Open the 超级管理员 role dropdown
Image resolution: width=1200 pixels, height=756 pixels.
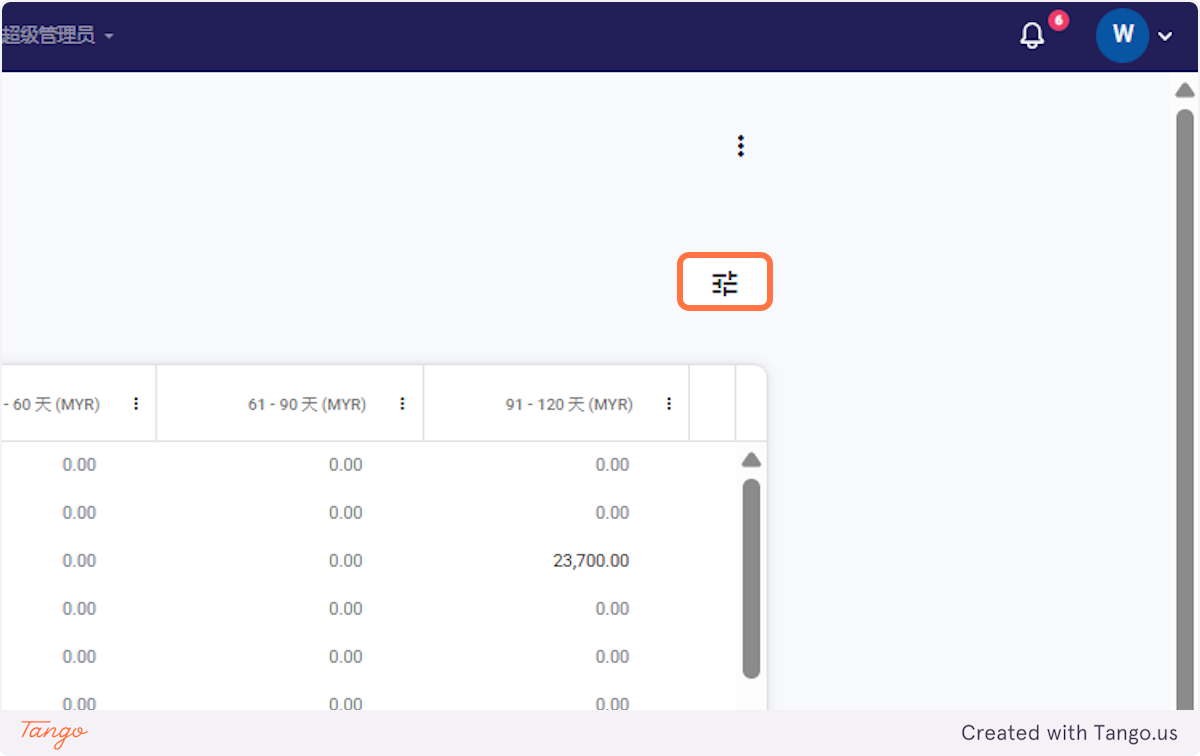click(57, 36)
